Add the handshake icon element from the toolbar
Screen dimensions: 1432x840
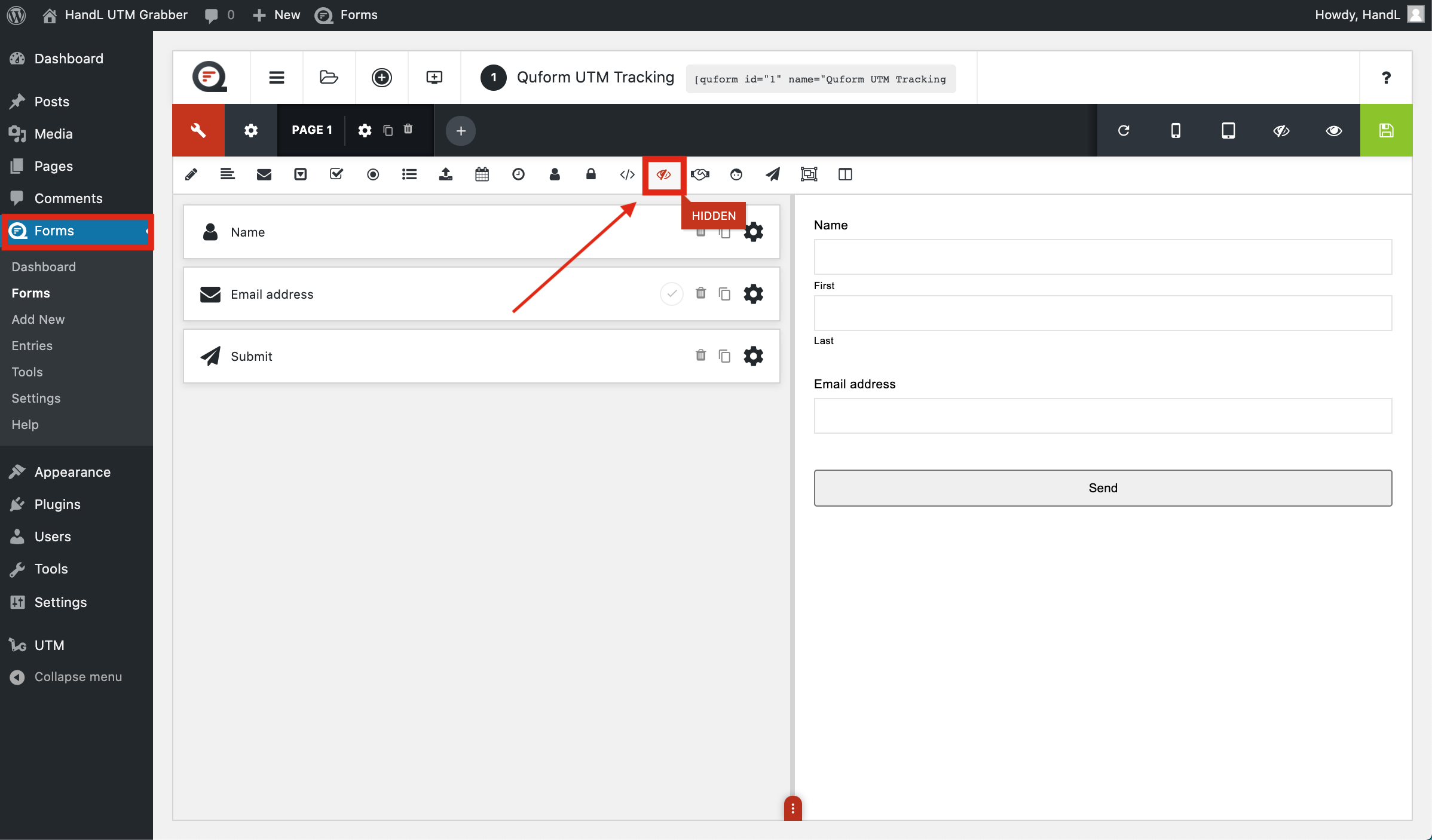tap(700, 174)
